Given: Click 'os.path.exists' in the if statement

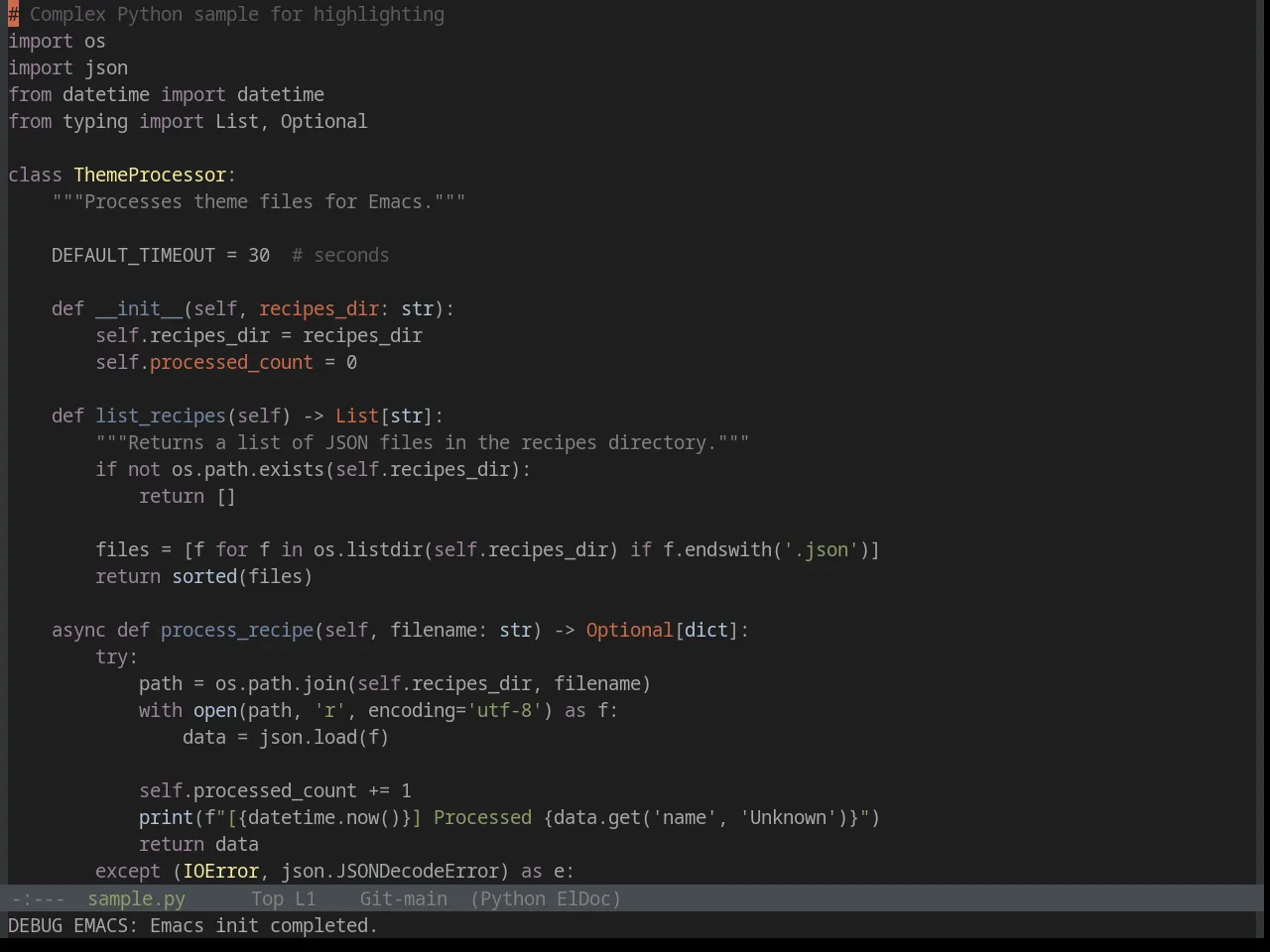Looking at the screenshot, I should [248, 469].
